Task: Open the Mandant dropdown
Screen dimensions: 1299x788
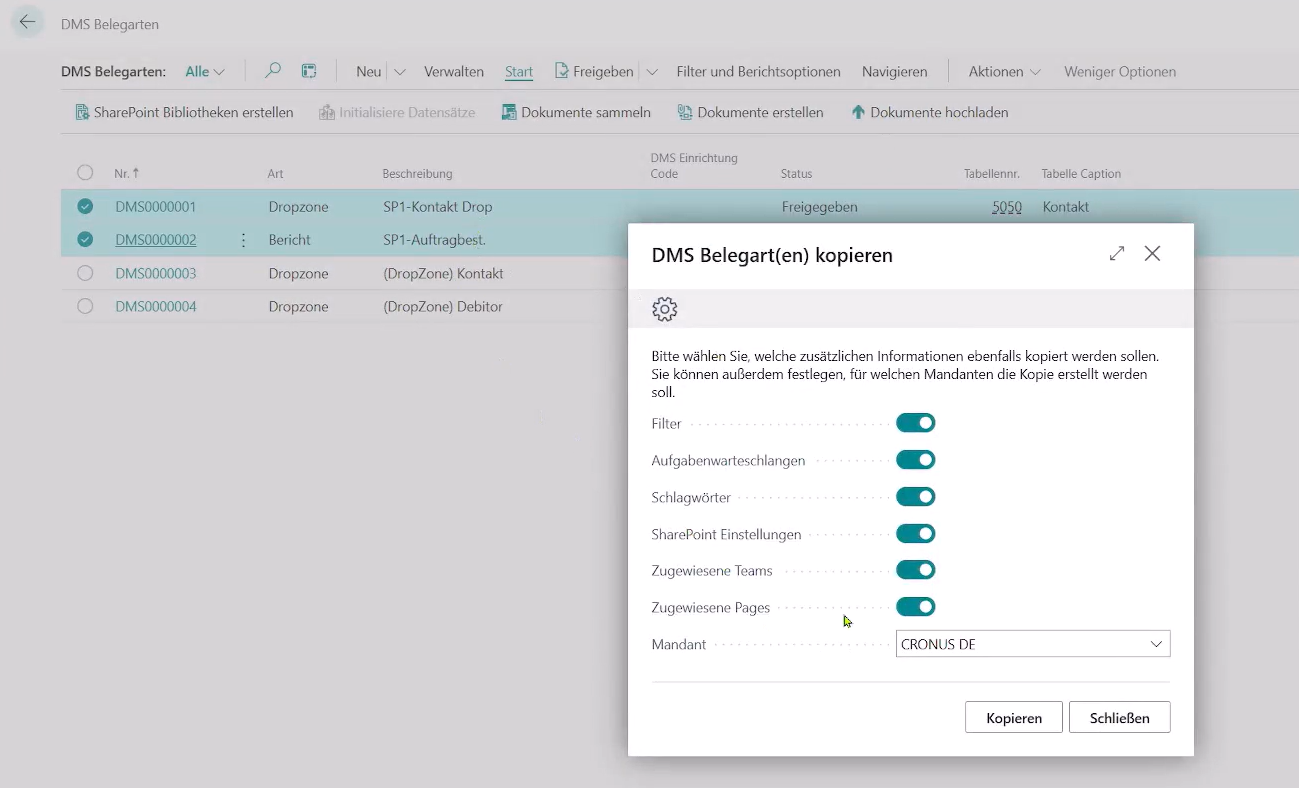Action: click(x=1032, y=644)
